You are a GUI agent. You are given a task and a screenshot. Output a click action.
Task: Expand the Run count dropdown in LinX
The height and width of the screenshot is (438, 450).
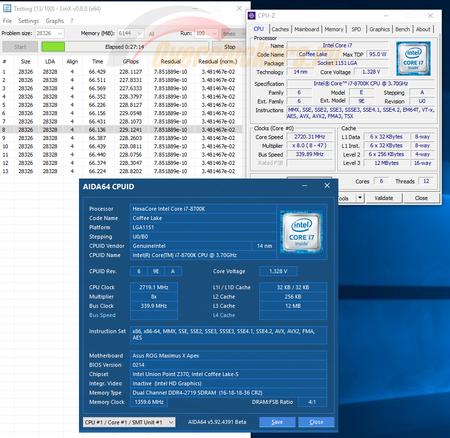pos(214,33)
